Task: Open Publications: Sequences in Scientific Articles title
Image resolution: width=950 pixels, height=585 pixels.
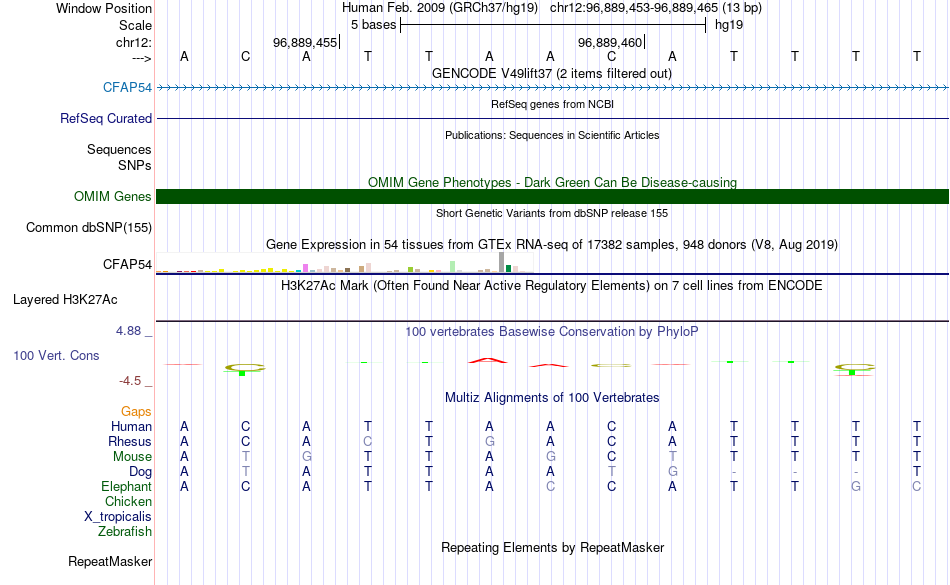Action: click(x=552, y=135)
